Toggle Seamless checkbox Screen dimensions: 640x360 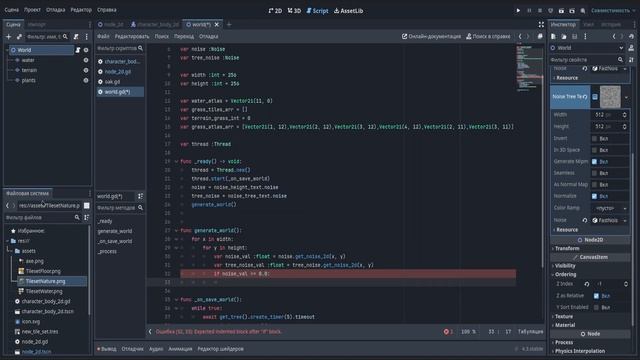click(594, 173)
